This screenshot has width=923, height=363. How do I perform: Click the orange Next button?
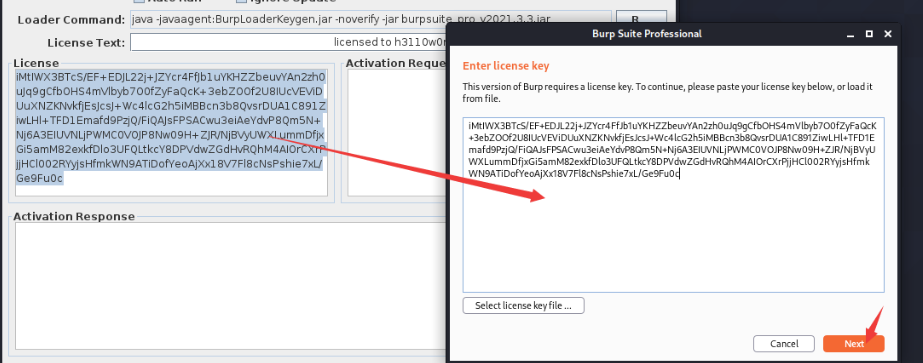click(x=853, y=344)
